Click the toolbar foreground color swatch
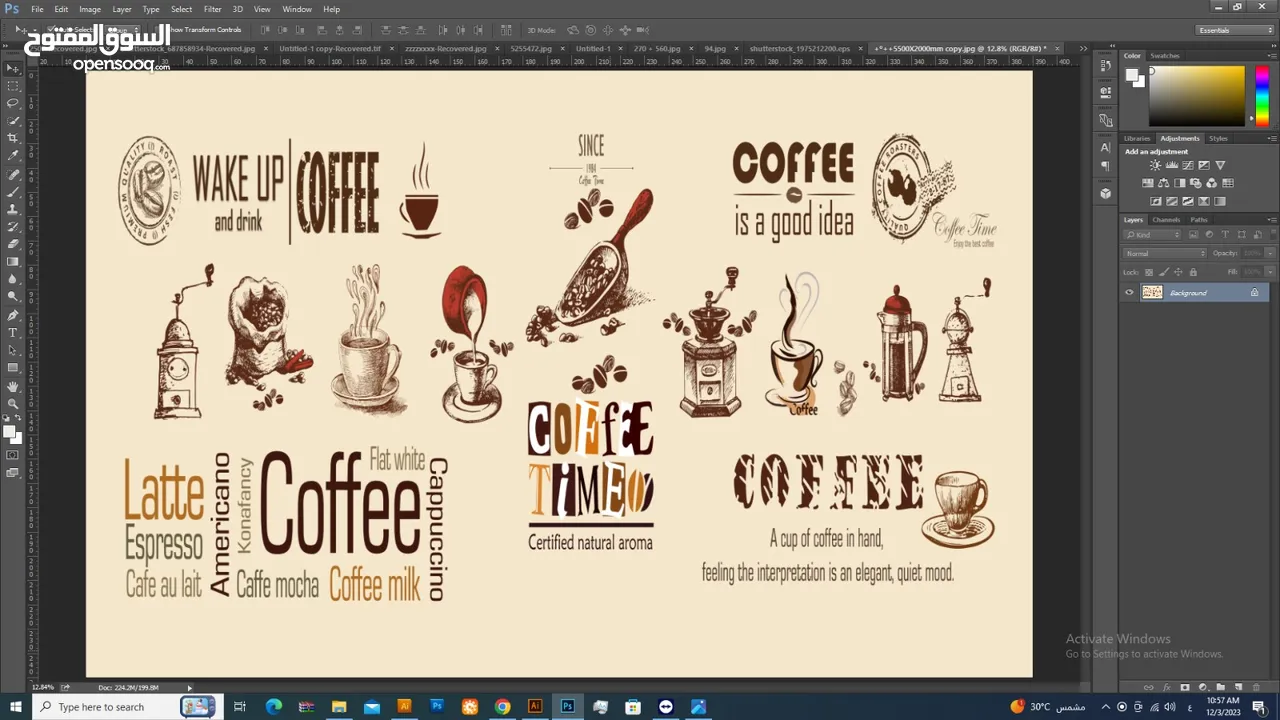 [x=8, y=432]
